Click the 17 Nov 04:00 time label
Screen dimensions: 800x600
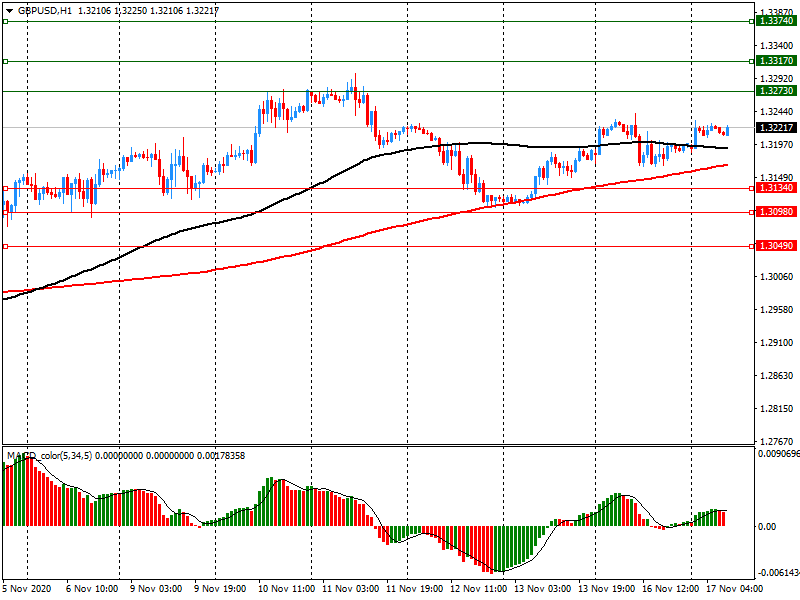(737, 590)
